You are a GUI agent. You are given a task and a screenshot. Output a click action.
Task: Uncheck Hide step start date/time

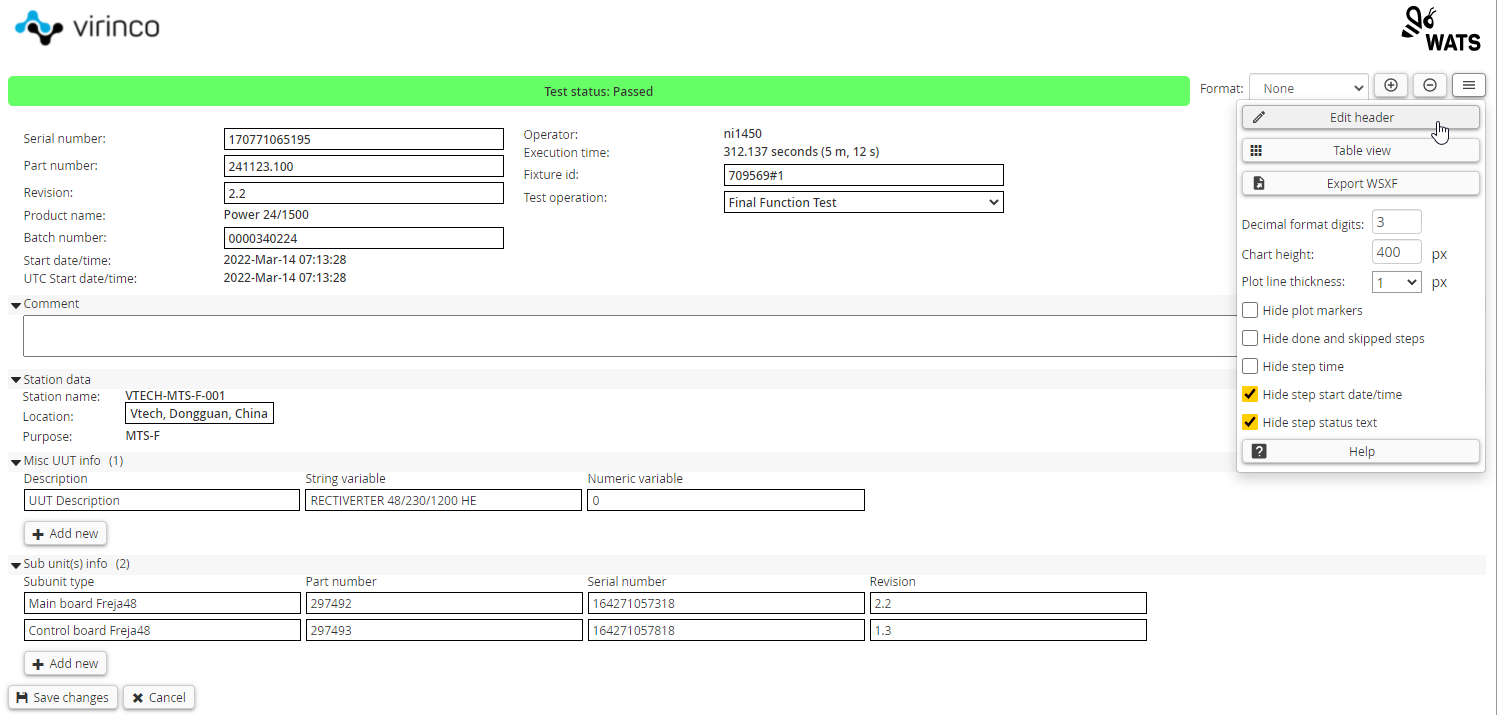(x=1250, y=394)
